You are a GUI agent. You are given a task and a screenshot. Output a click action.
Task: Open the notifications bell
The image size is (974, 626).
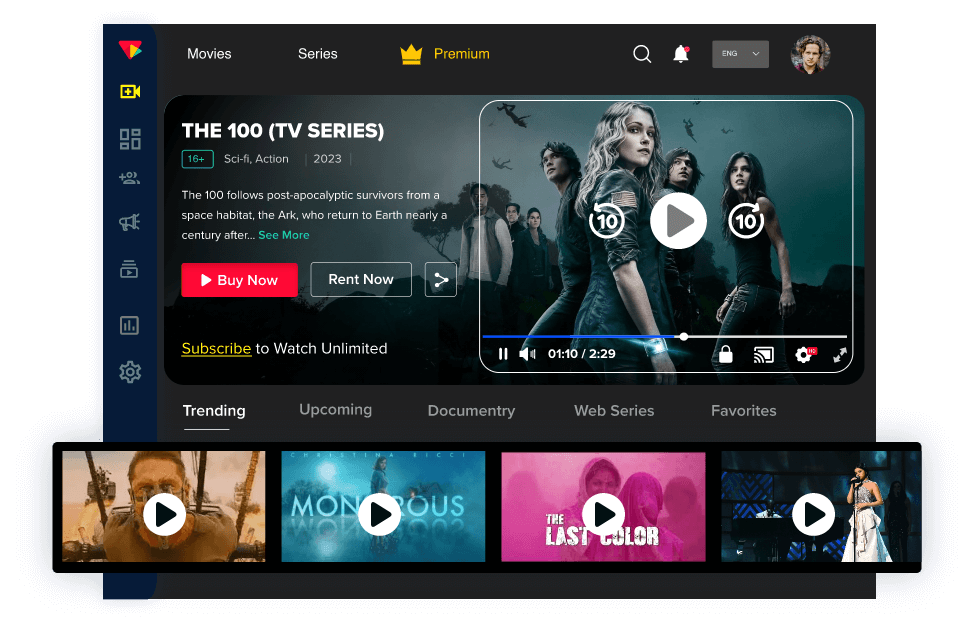[681, 54]
